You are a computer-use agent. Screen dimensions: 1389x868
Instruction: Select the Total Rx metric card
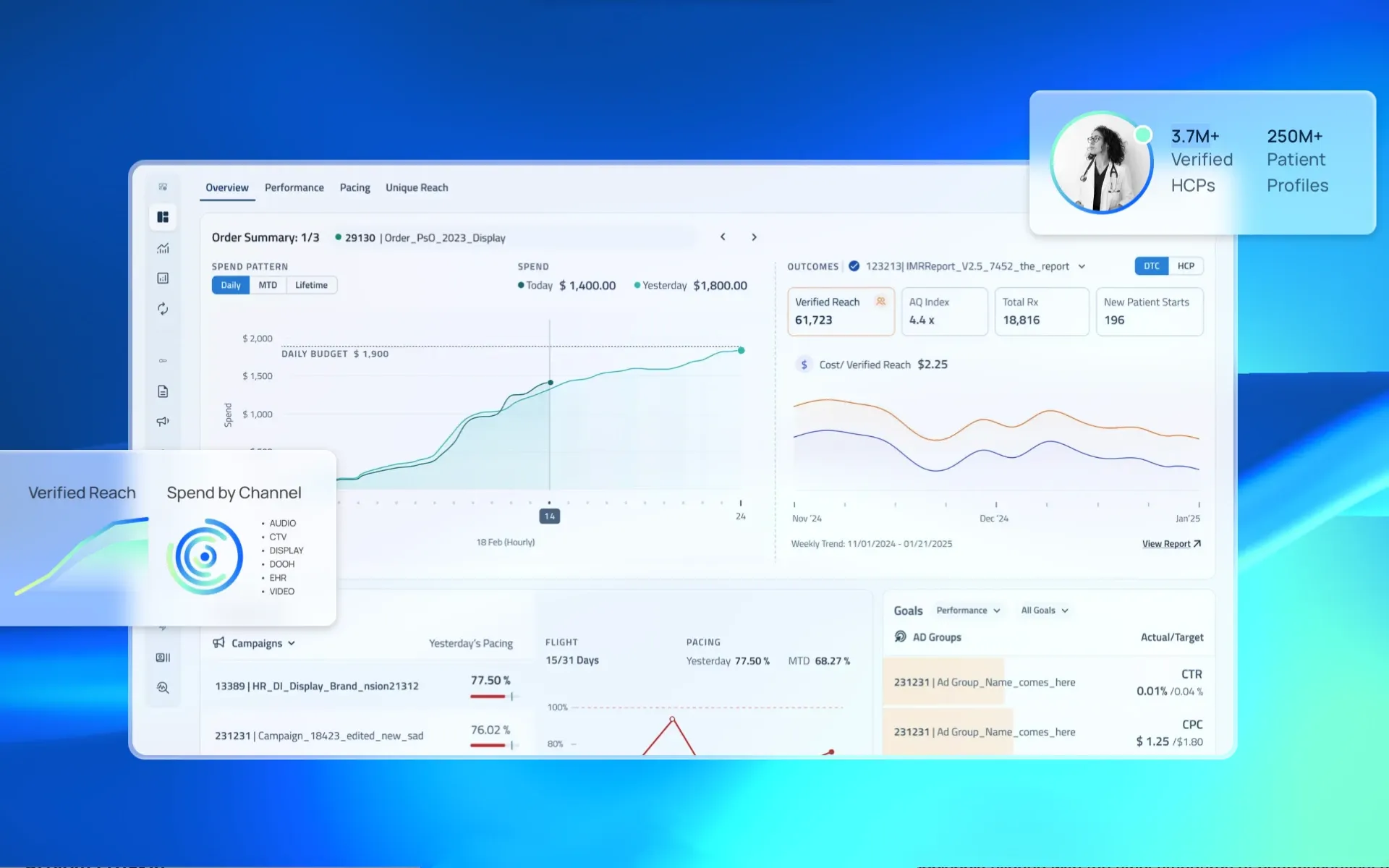[1041, 312]
